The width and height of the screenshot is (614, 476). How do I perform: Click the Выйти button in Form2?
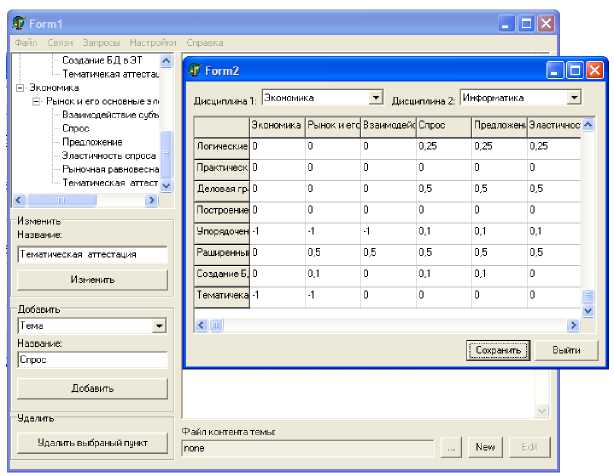point(566,350)
